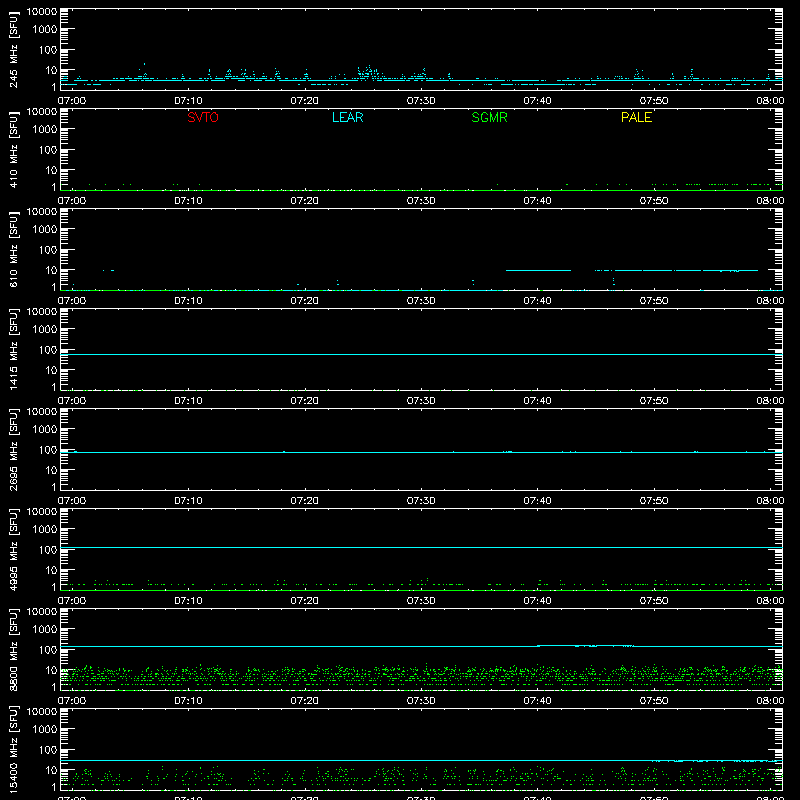Click the cyan LEAR station label

[x=347, y=117]
